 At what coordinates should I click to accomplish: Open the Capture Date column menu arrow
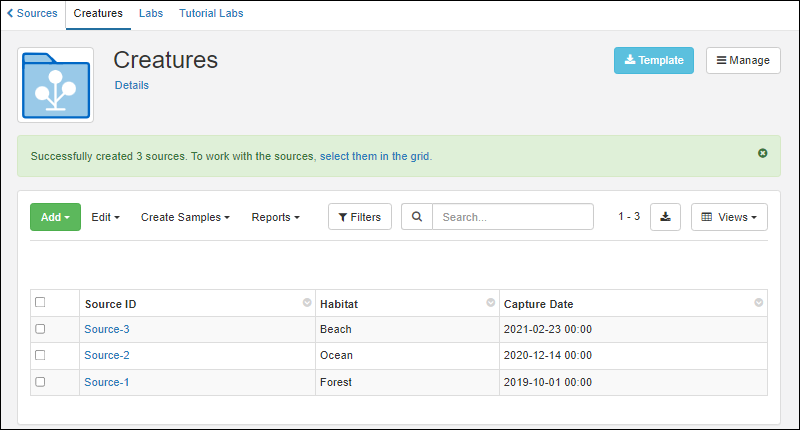pos(758,303)
